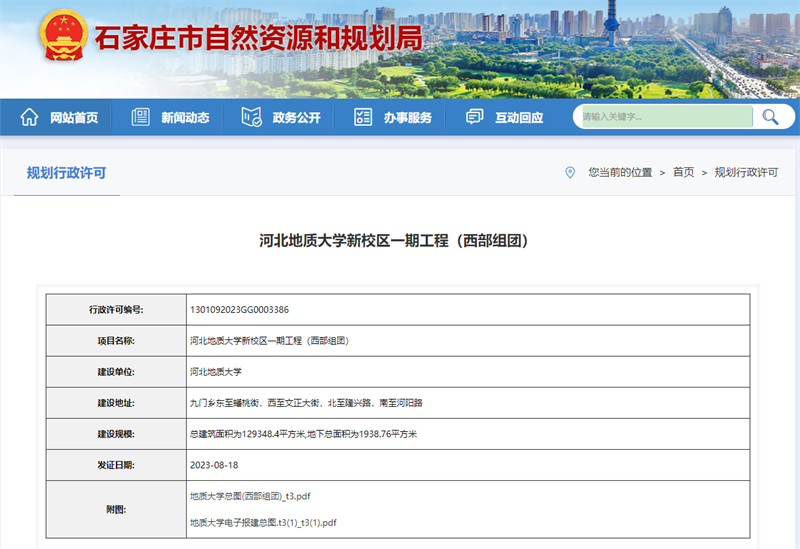The image size is (800, 549).
Task: Select the 河北地质大学 construction unit value
Action: [216, 372]
